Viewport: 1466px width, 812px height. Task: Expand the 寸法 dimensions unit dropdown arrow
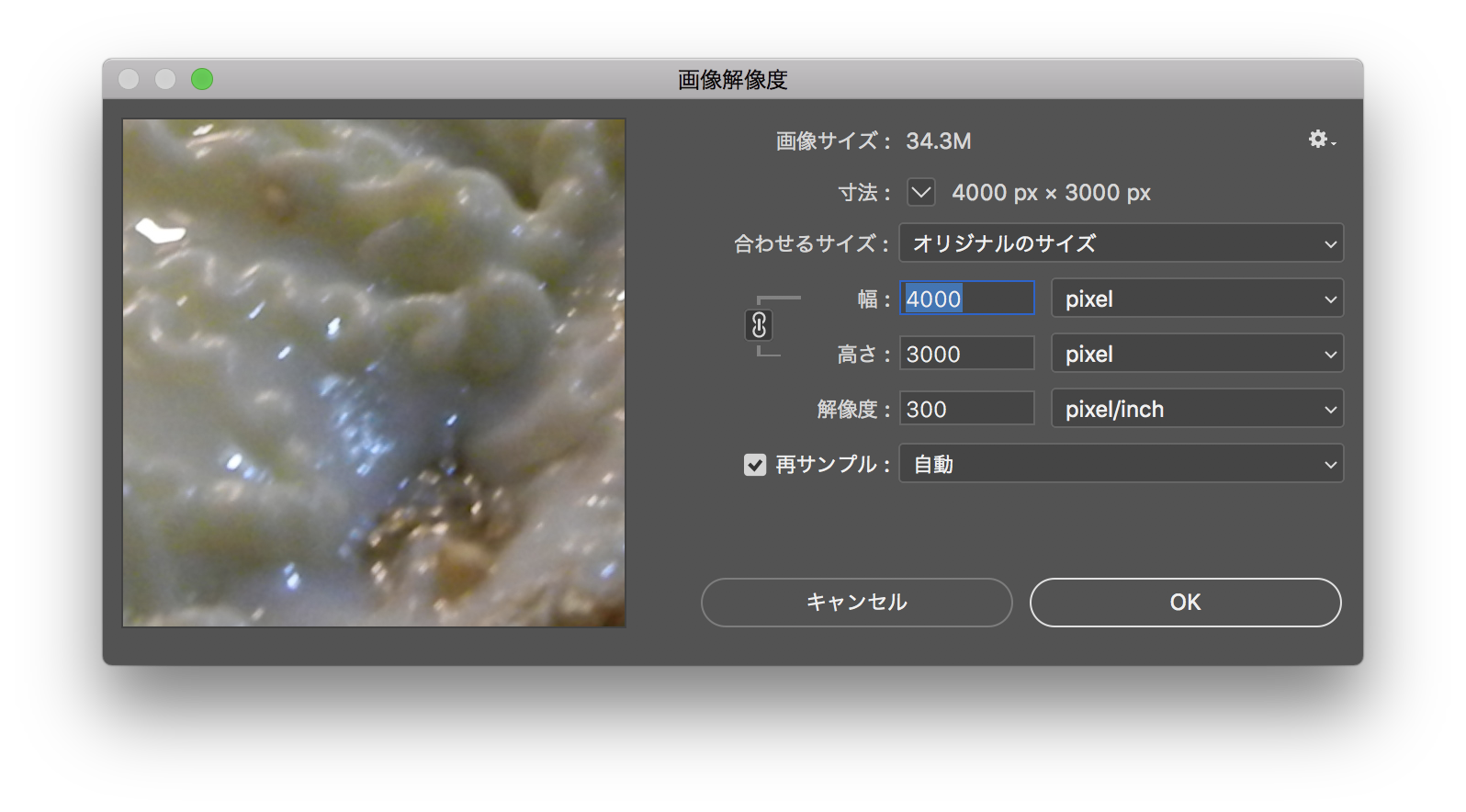[x=921, y=193]
